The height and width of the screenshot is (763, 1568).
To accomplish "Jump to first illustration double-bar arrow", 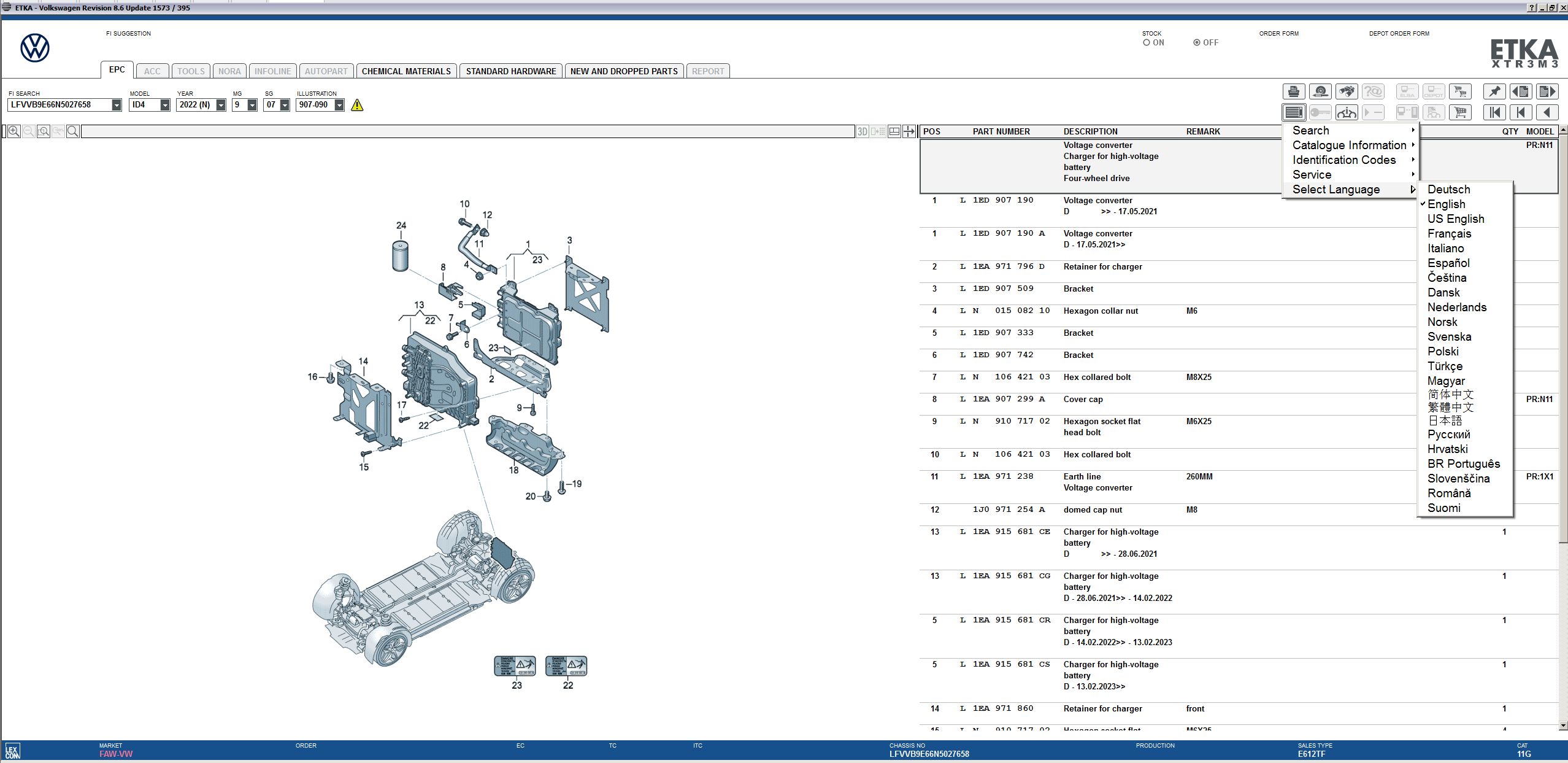I will tap(1494, 112).
